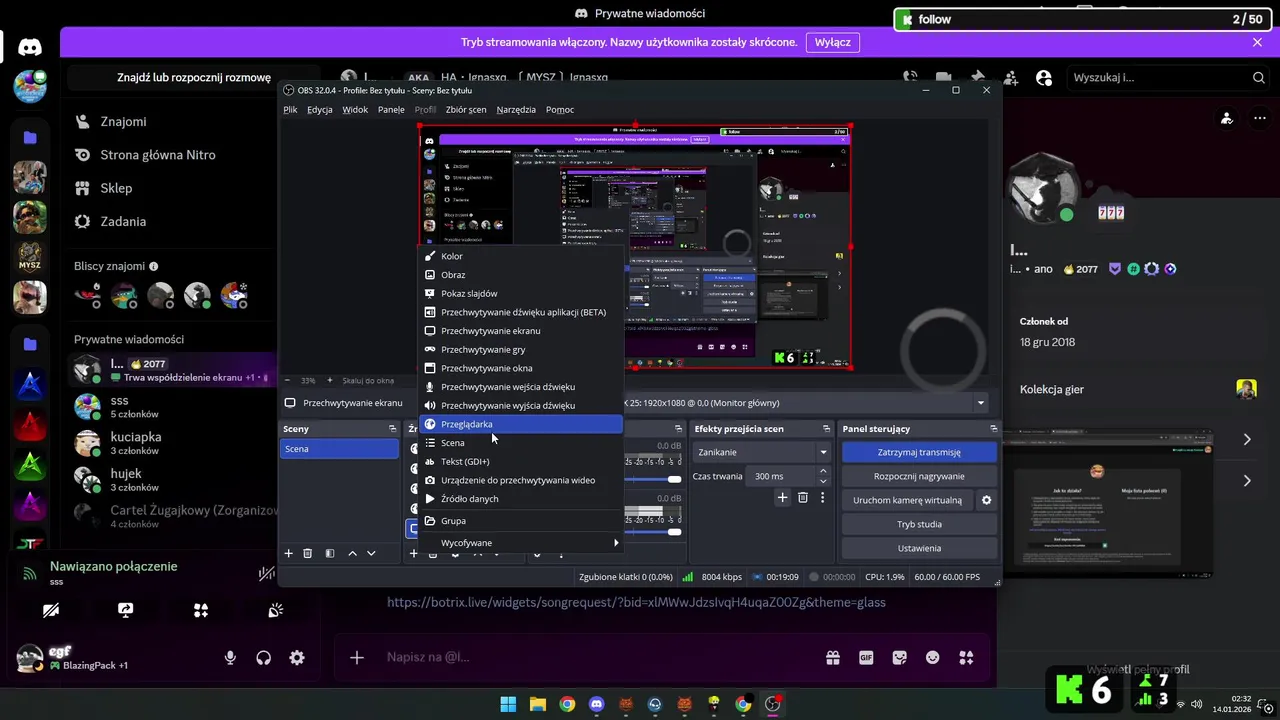Delete transition with trash icon
Screen dimensions: 1280x720
803,497
